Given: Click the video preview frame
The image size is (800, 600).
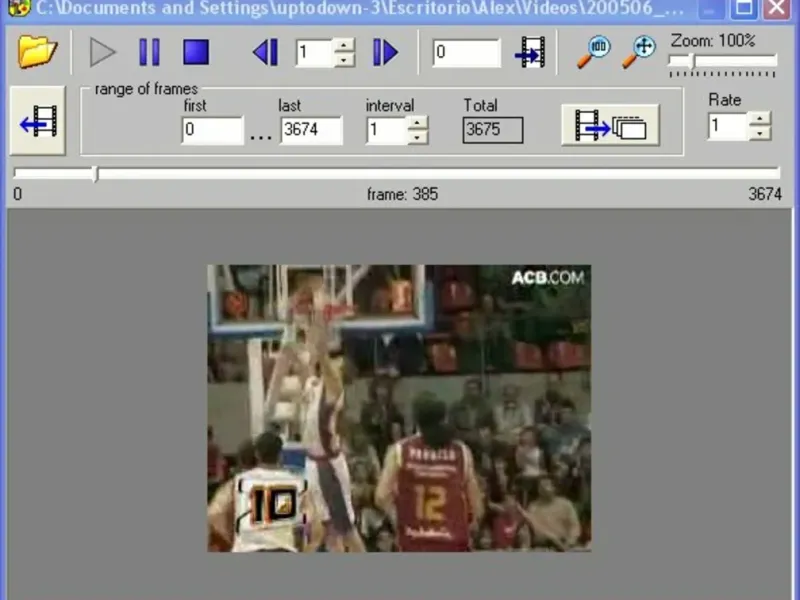Looking at the screenshot, I should pyautogui.click(x=399, y=408).
